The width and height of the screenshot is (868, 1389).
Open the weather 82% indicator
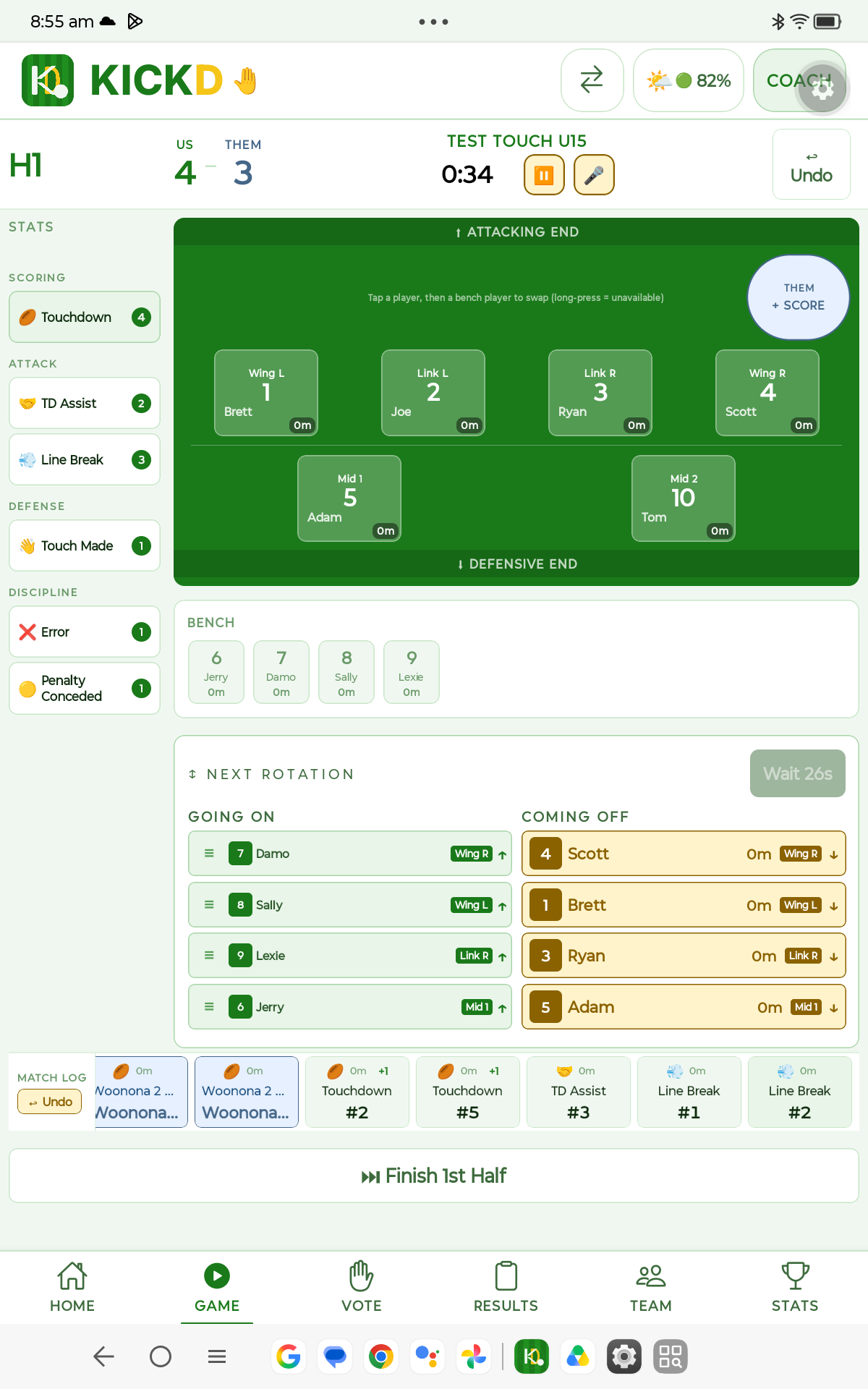click(x=689, y=80)
